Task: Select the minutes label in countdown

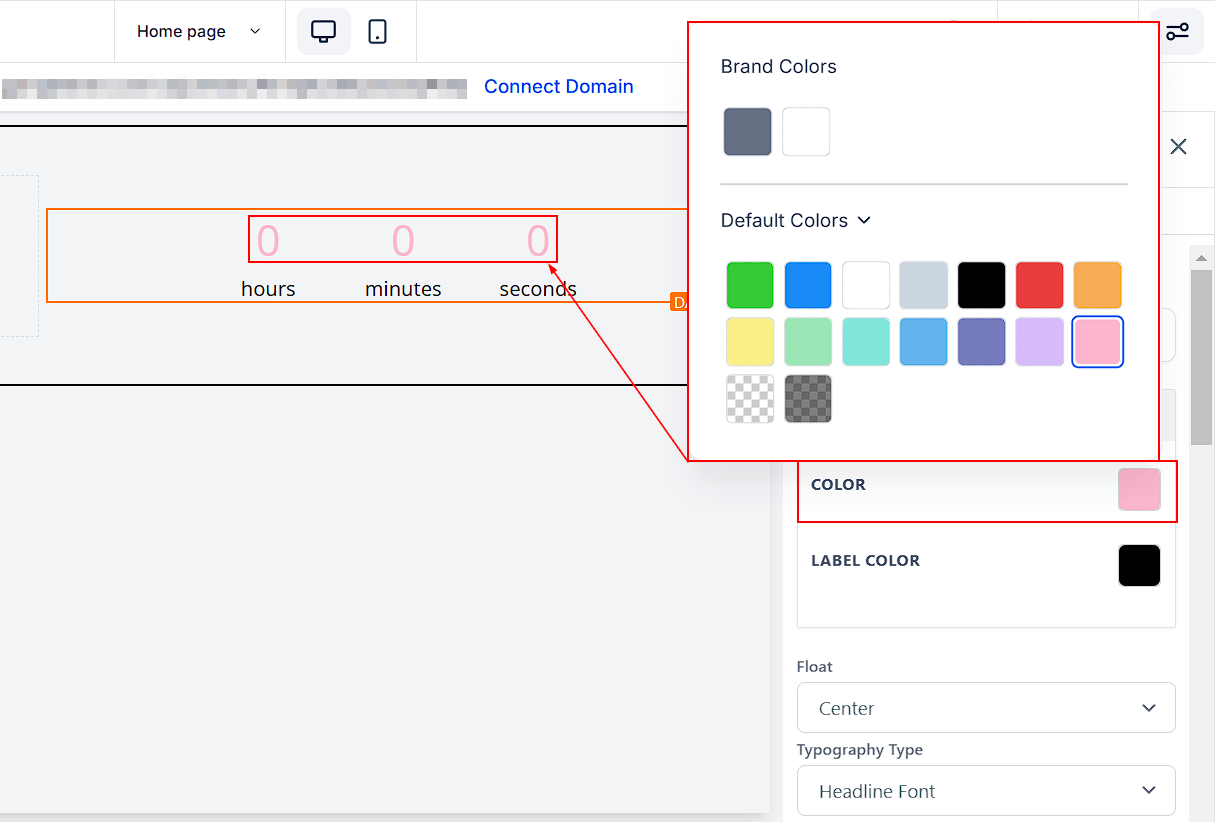Action: tap(403, 289)
